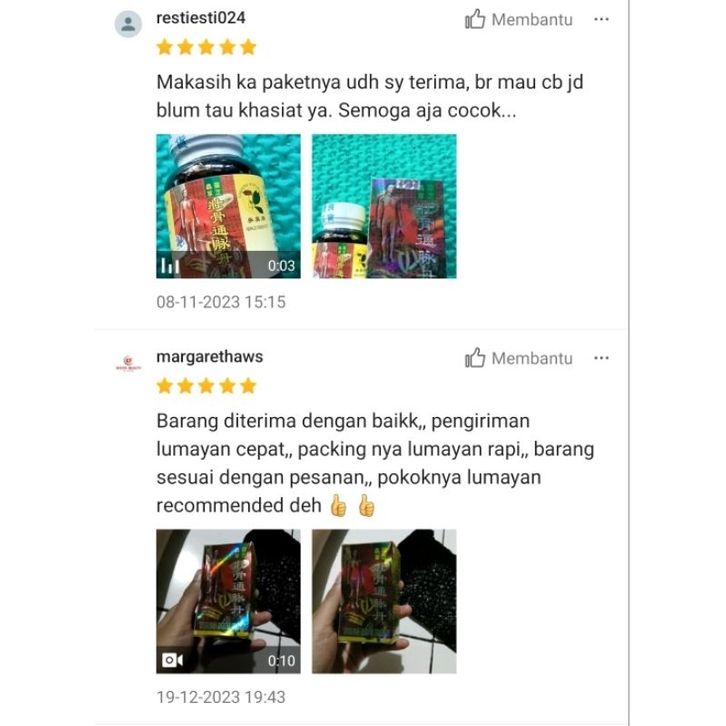Click the 08-11-2023 15:15 review timestamp
The height and width of the screenshot is (726, 726).
[221, 302]
